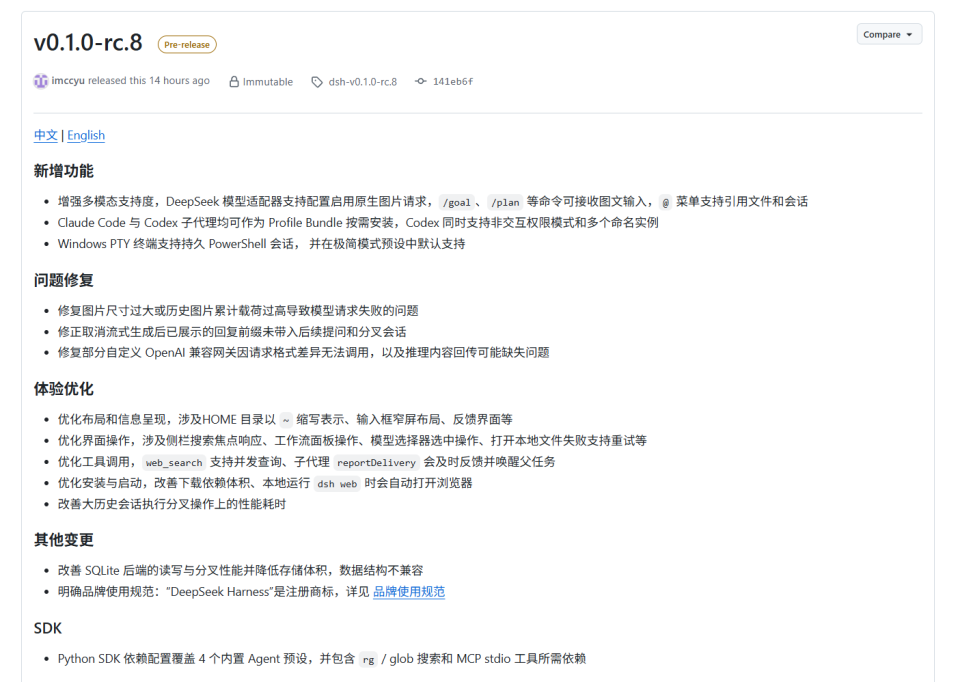Click the web_search inline code
Screen dimensions: 960x682
(x=174, y=462)
